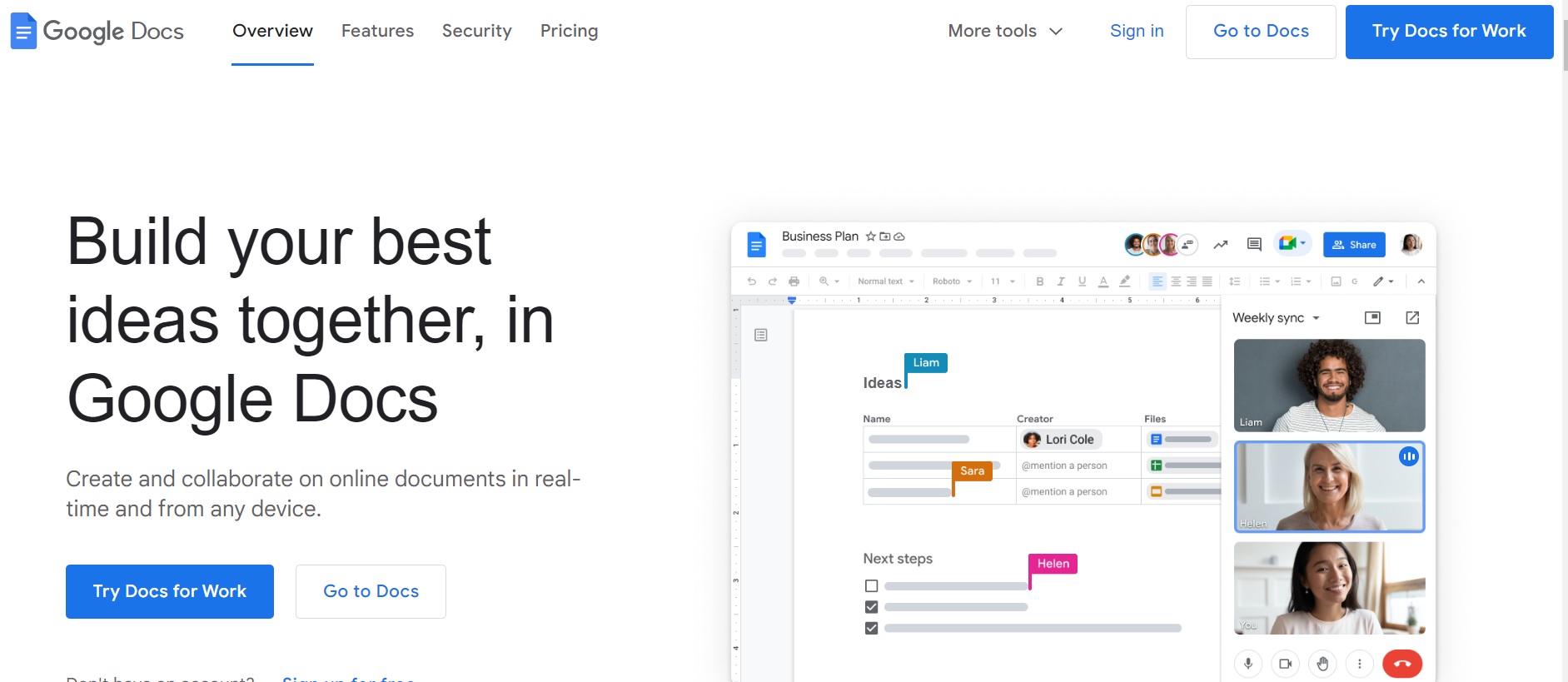Click Liam's video thumbnail
This screenshot has height=682, width=1568.
point(1329,386)
